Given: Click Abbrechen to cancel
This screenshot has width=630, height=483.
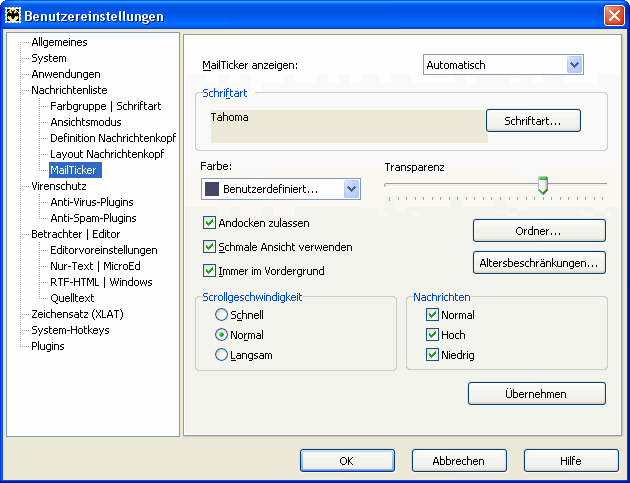Looking at the screenshot, I should (x=459, y=460).
